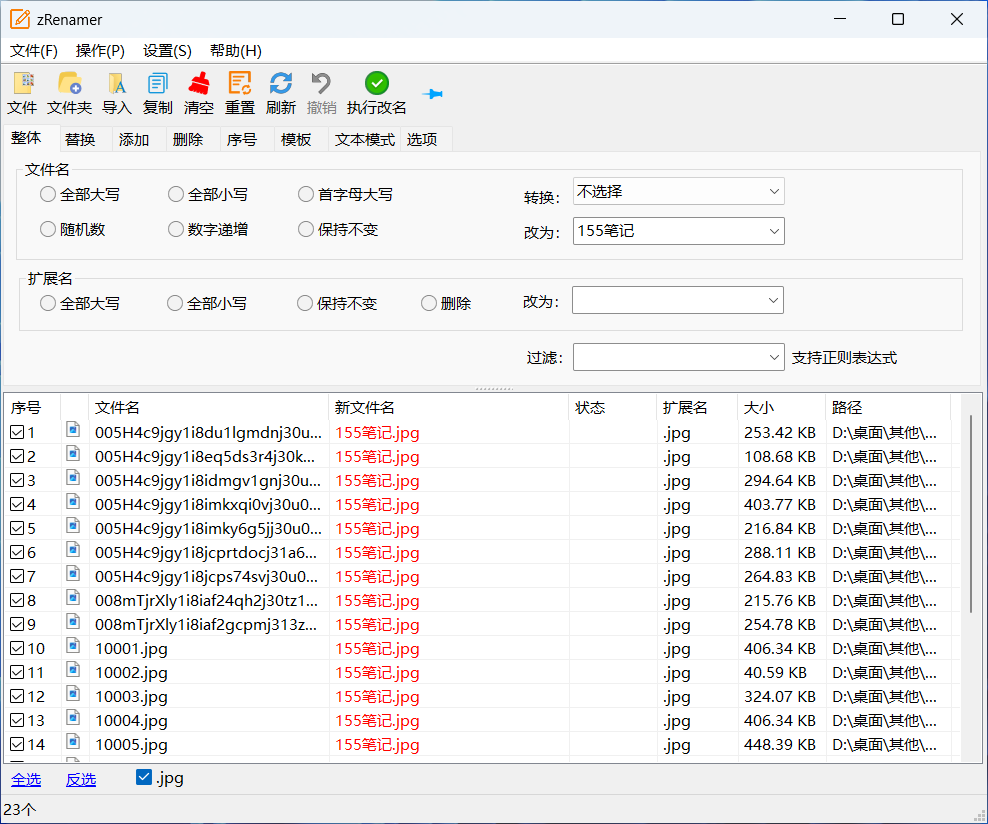Uncheck the checkbox for row 10 (10001.jpg)
The image size is (988, 824).
[17, 648]
